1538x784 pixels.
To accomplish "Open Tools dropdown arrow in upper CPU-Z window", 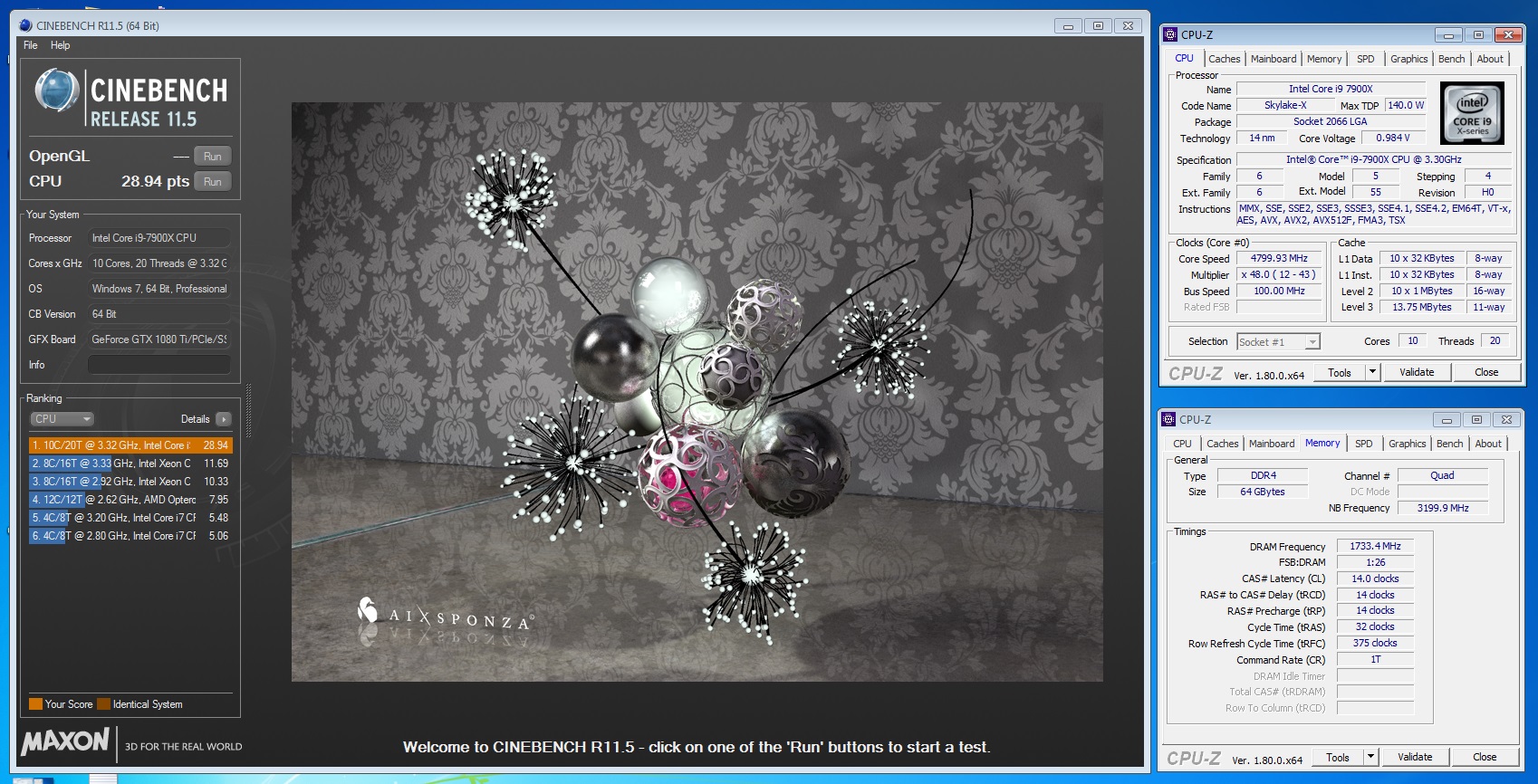I will [x=1372, y=372].
